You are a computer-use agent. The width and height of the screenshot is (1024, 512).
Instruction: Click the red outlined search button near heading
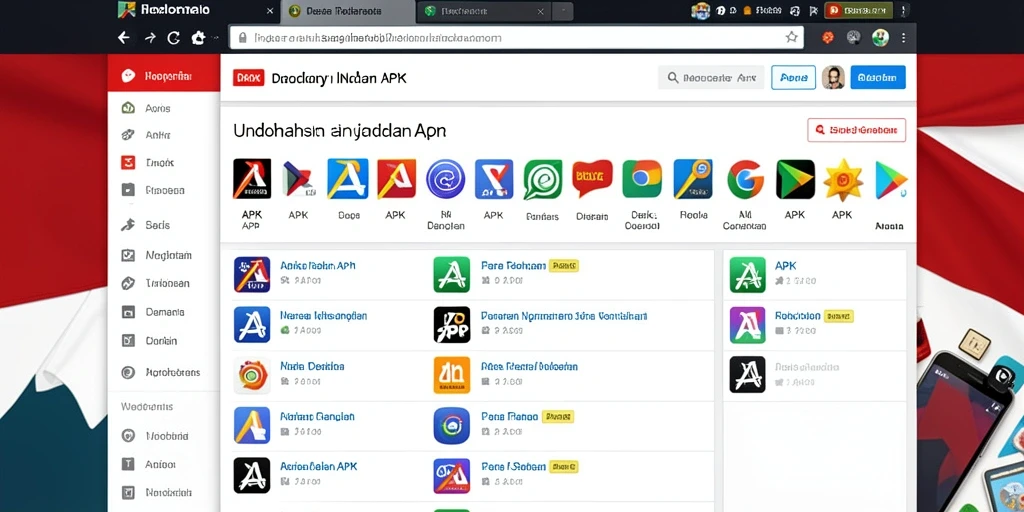click(x=856, y=130)
